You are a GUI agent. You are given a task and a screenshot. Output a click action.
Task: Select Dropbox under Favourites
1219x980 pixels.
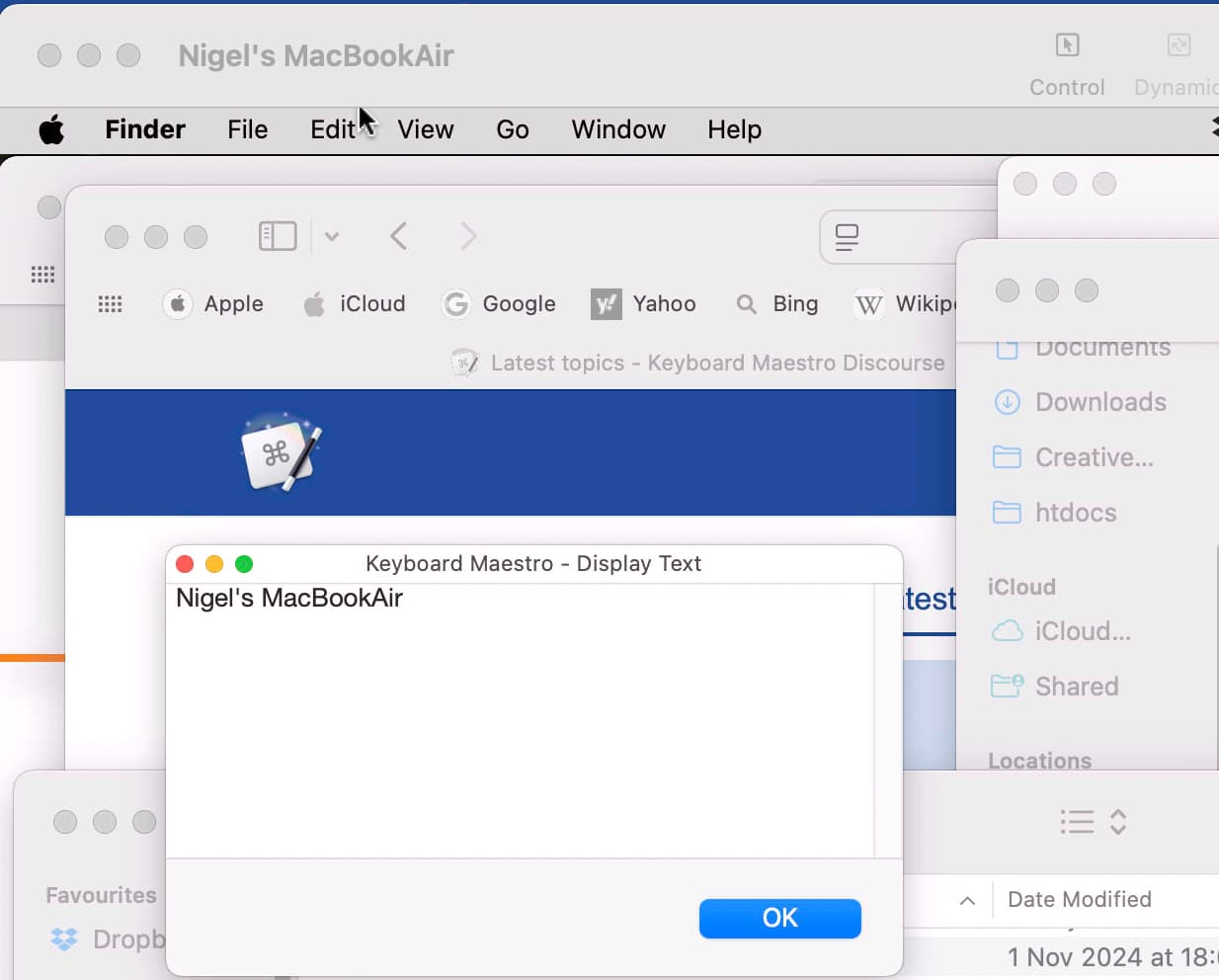[x=108, y=939]
